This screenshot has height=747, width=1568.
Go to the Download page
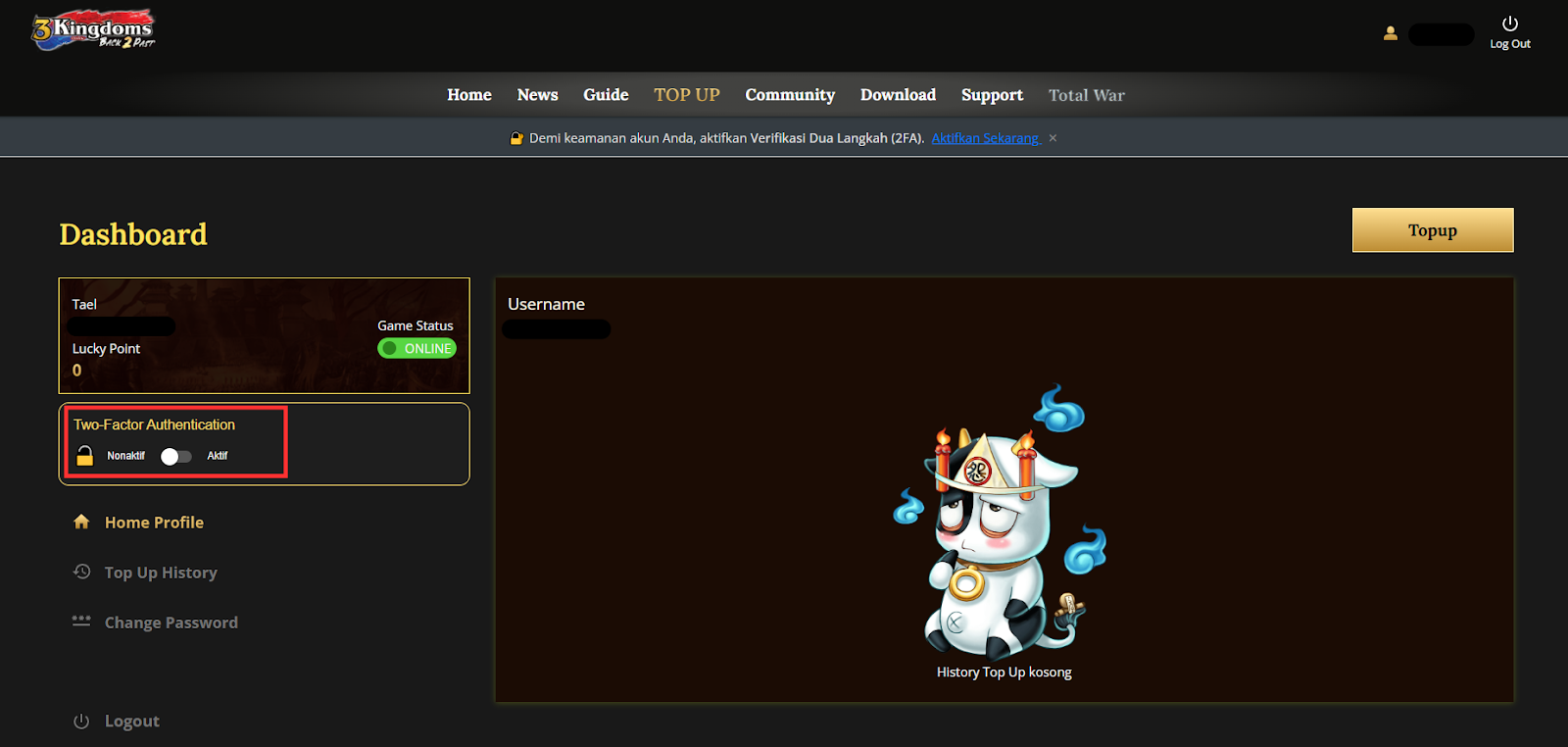pos(898,95)
